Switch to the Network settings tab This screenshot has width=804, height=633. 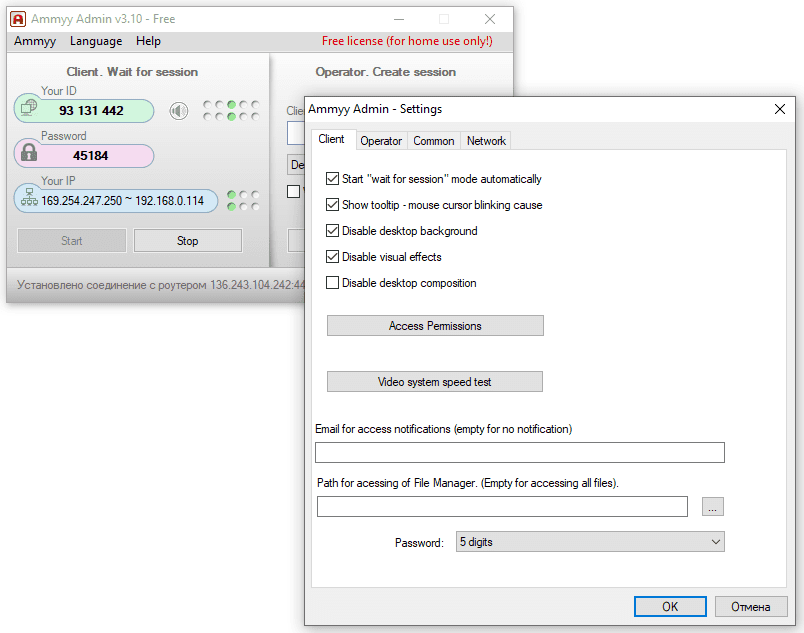point(486,141)
